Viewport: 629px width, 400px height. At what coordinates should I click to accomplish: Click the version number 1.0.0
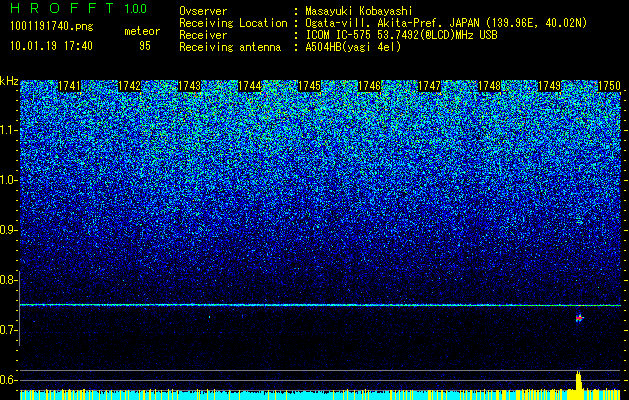click(x=136, y=8)
